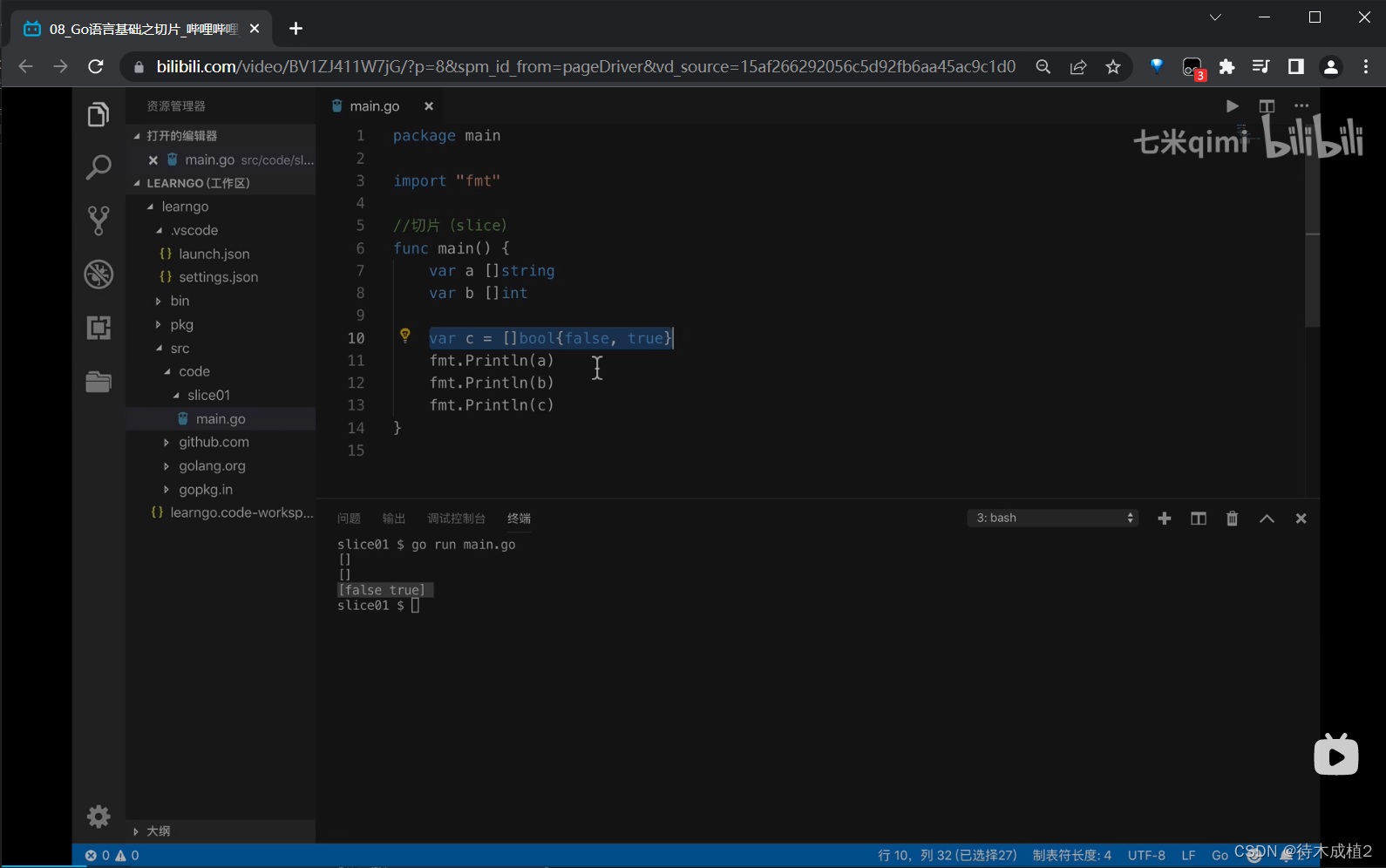Image resolution: width=1386 pixels, height=868 pixels.
Task: Split the editor with the layout icon
Action: [1267, 106]
